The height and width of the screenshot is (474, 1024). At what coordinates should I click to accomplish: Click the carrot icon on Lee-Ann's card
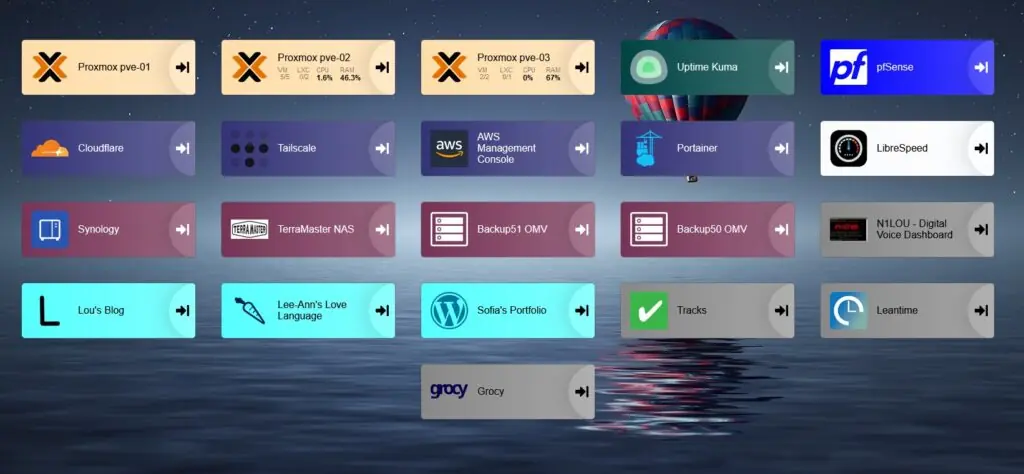point(249,311)
